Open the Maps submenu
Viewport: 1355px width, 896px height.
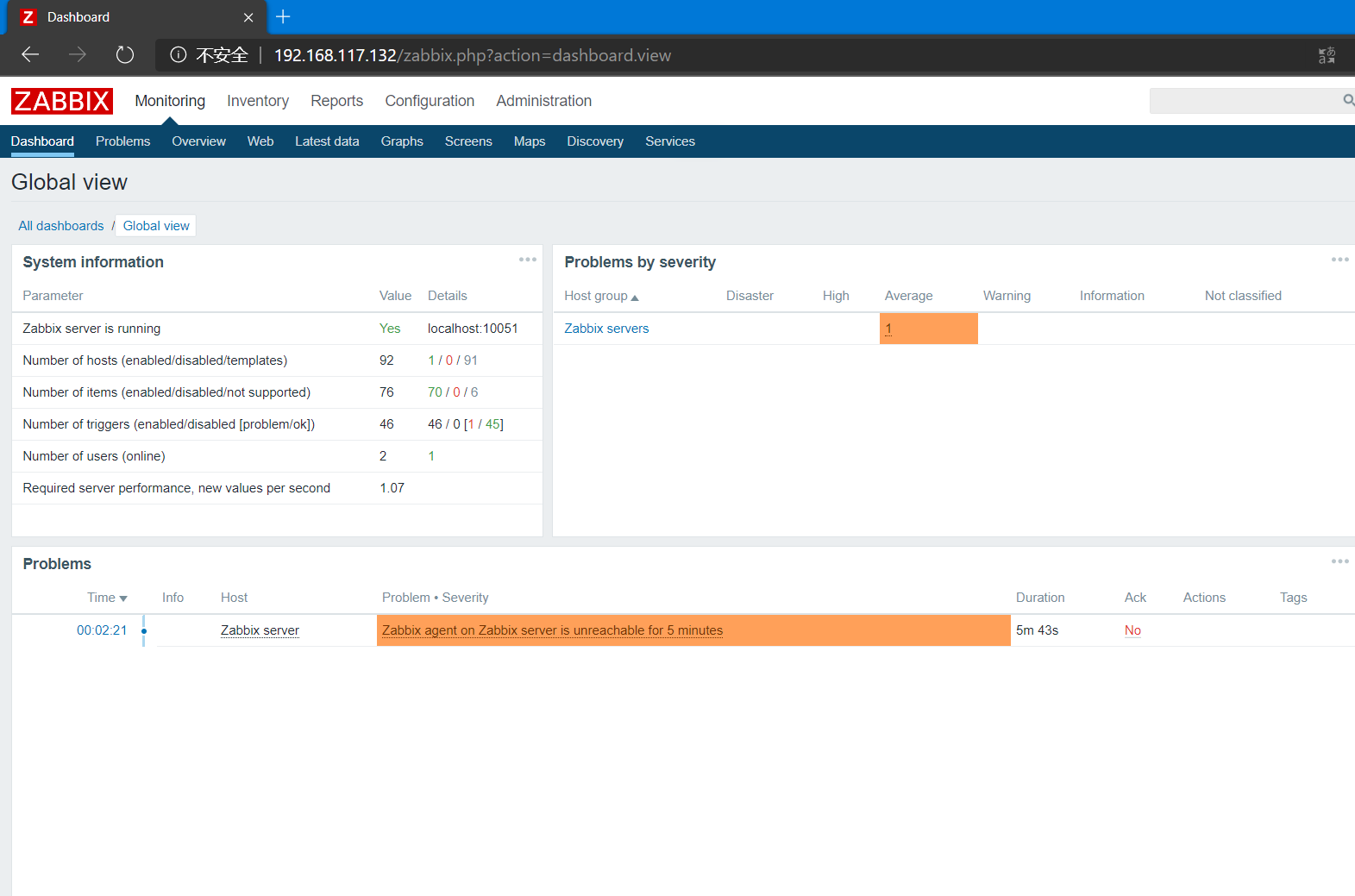pos(530,141)
